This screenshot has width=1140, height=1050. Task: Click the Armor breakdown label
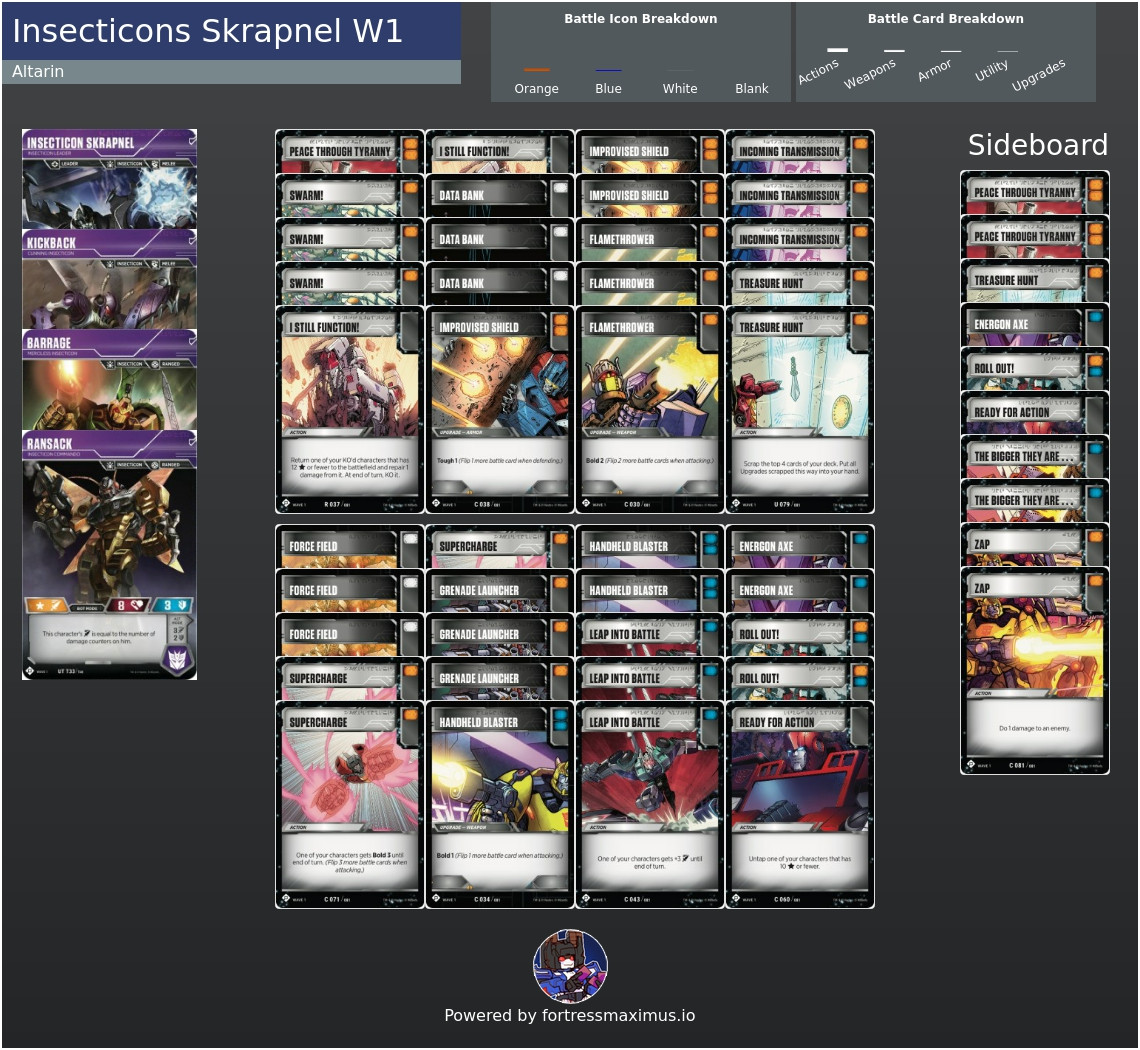(935, 70)
